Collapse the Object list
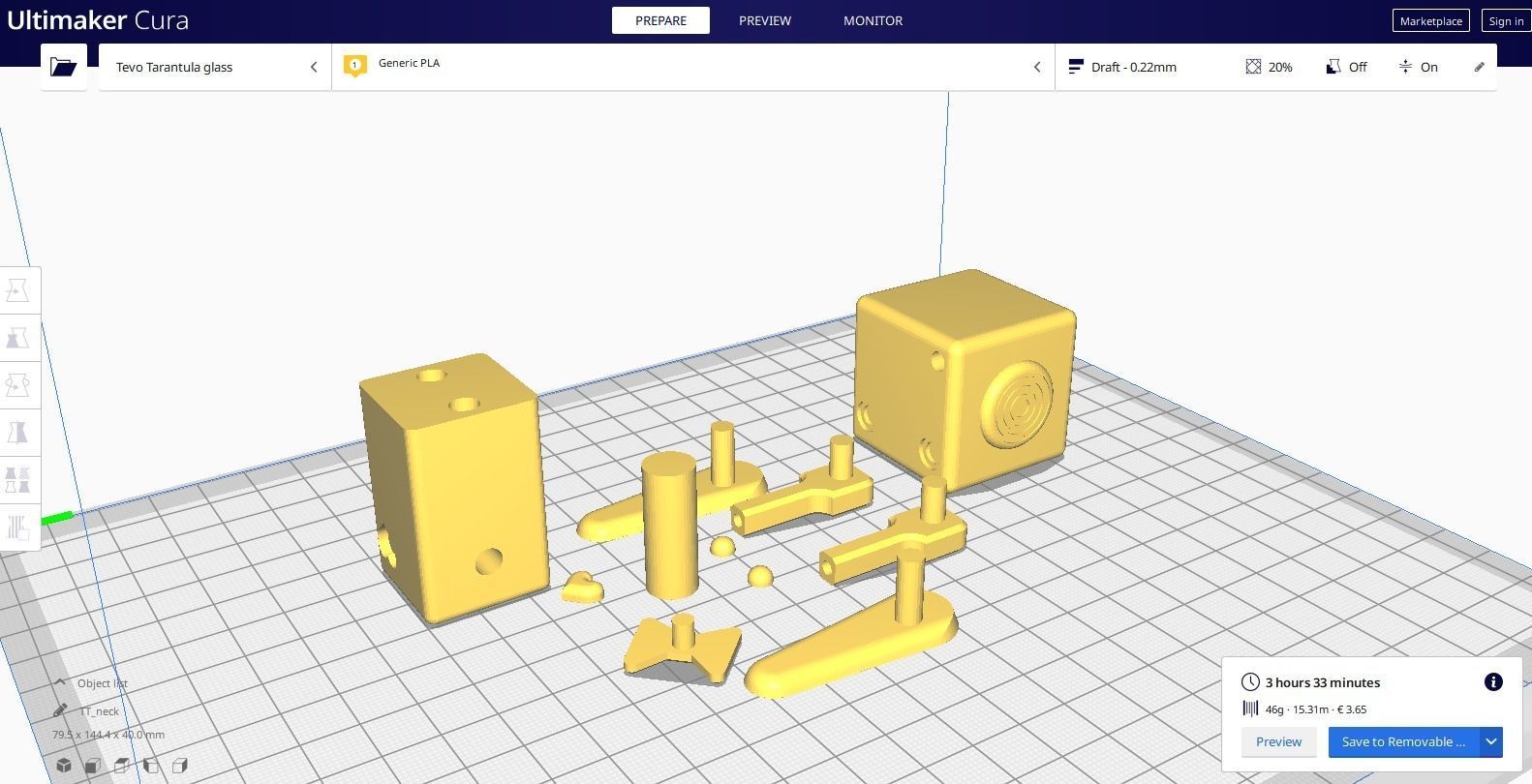Viewport: 1532px width, 784px height. coord(60,682)
